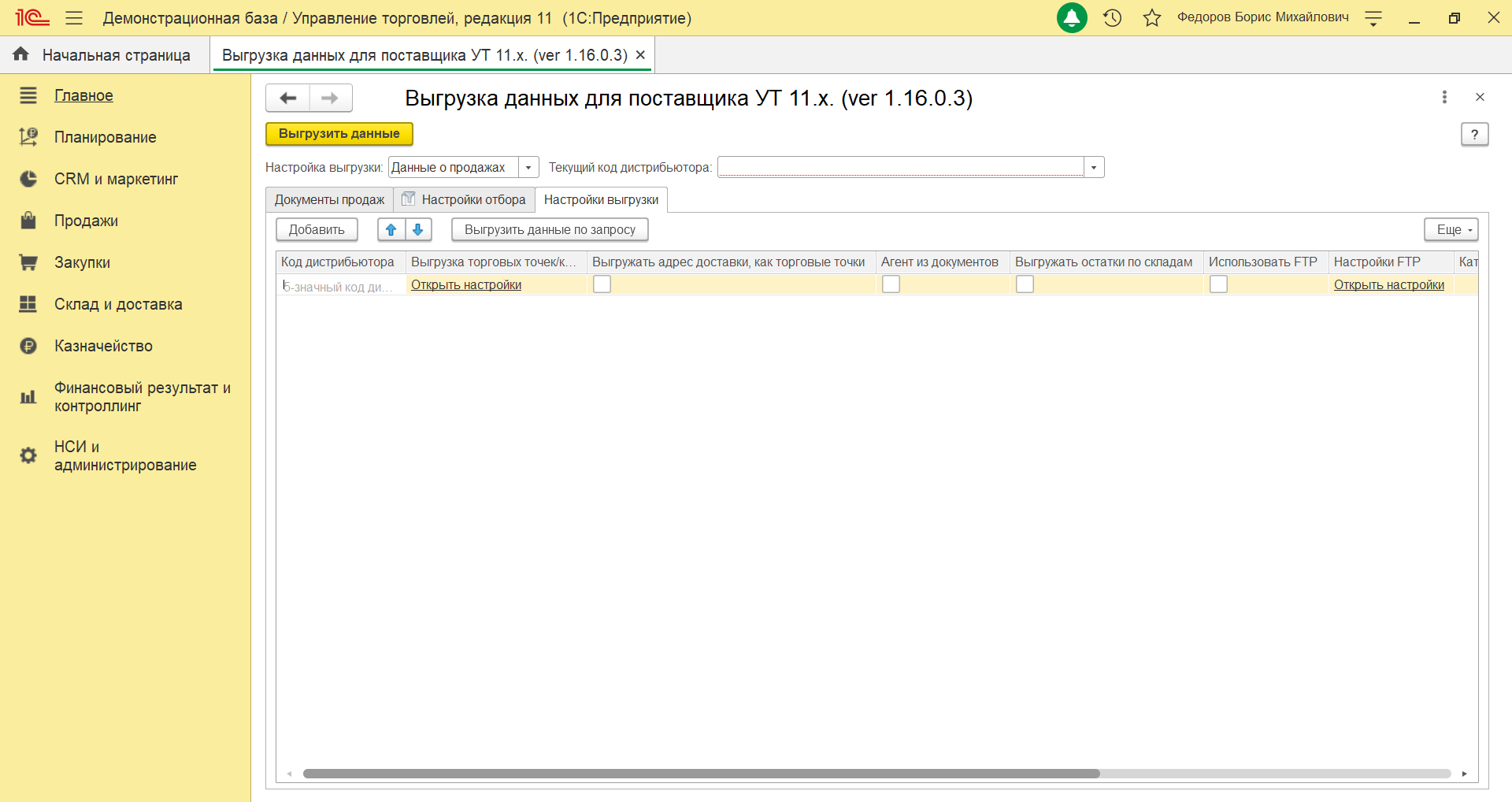The height and width of the screenshot is (802, 1512).
Task: Toggle Выгружать остатки по складам checkbox
Action: [x=1025, y=284]
